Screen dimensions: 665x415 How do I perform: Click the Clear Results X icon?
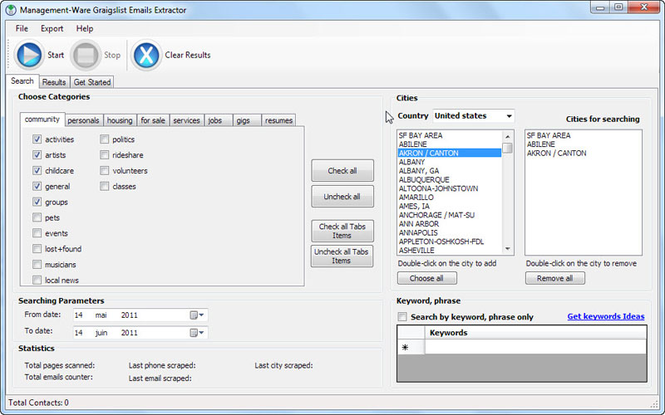click(146, 55)
